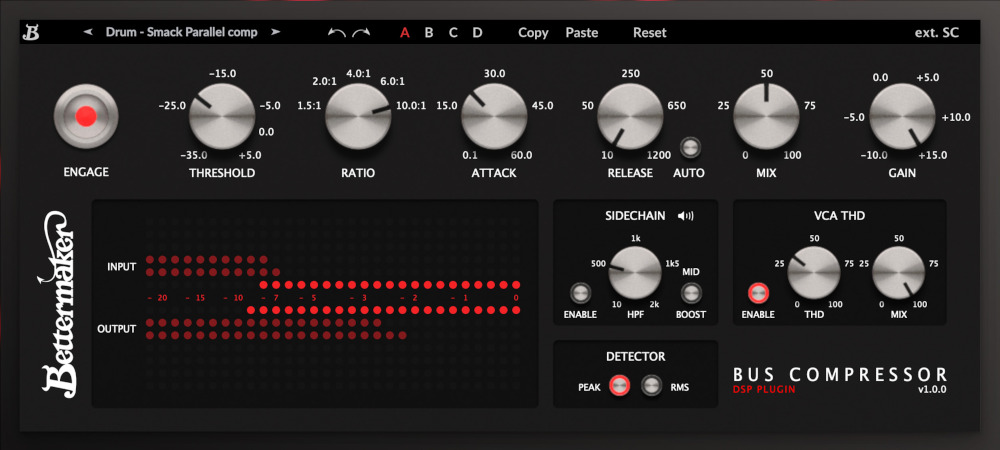The height and width of the screenshot is (450, 1000).
Task: Click the OUTPUT meter label
Action: pos(117,329)
